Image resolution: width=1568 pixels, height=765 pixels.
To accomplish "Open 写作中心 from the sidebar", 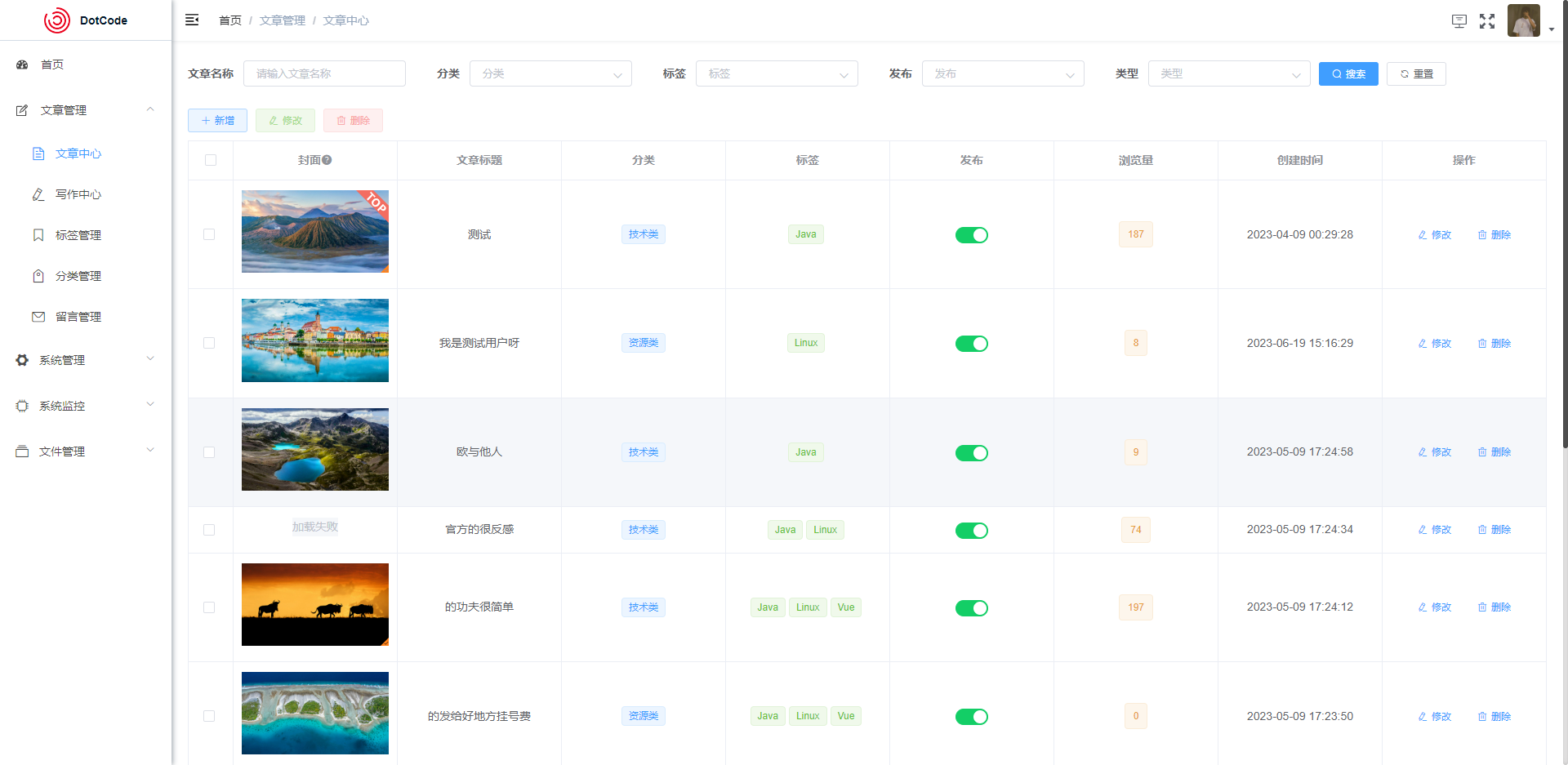I will (x=78, y=194).
